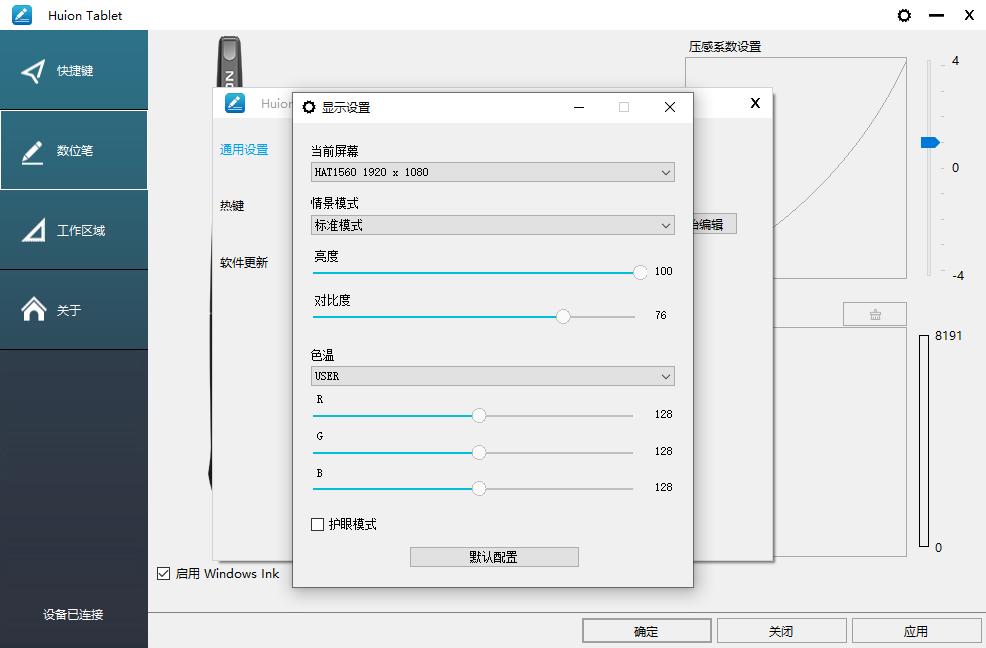
Task: Enable the 护眼模式 eye protection checkbox
Action: (316, 524)
